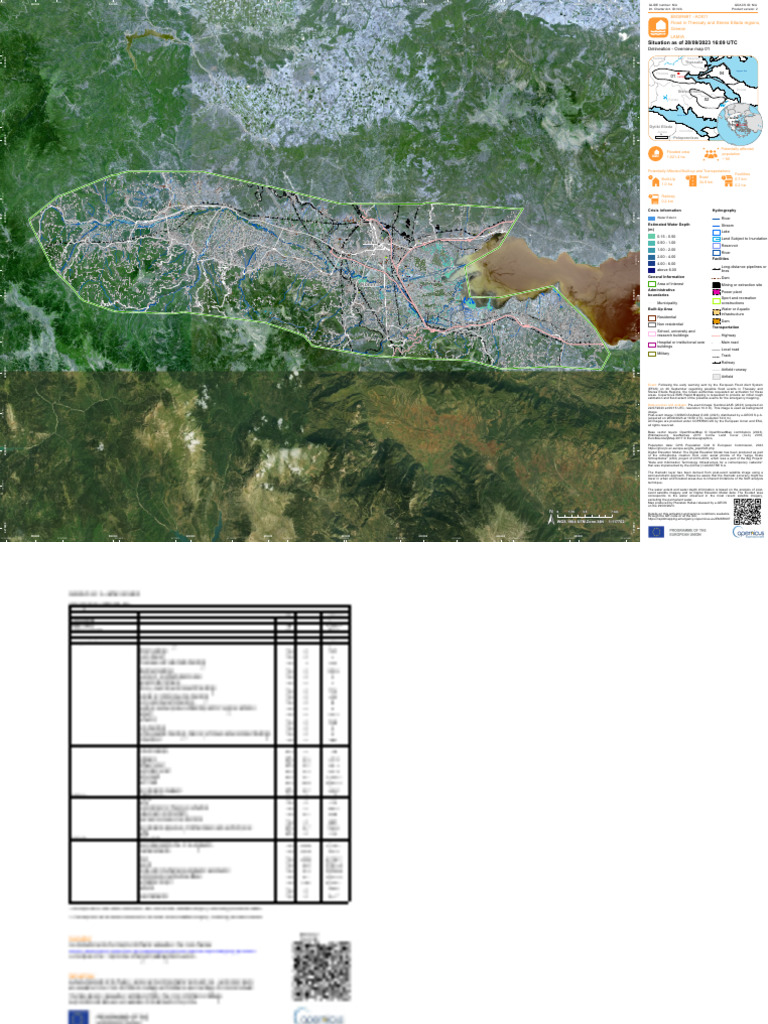The width and height of the screenshot is (768, 1024).
Task: Click the gray Non residential legend box
Action: point(652,325)
